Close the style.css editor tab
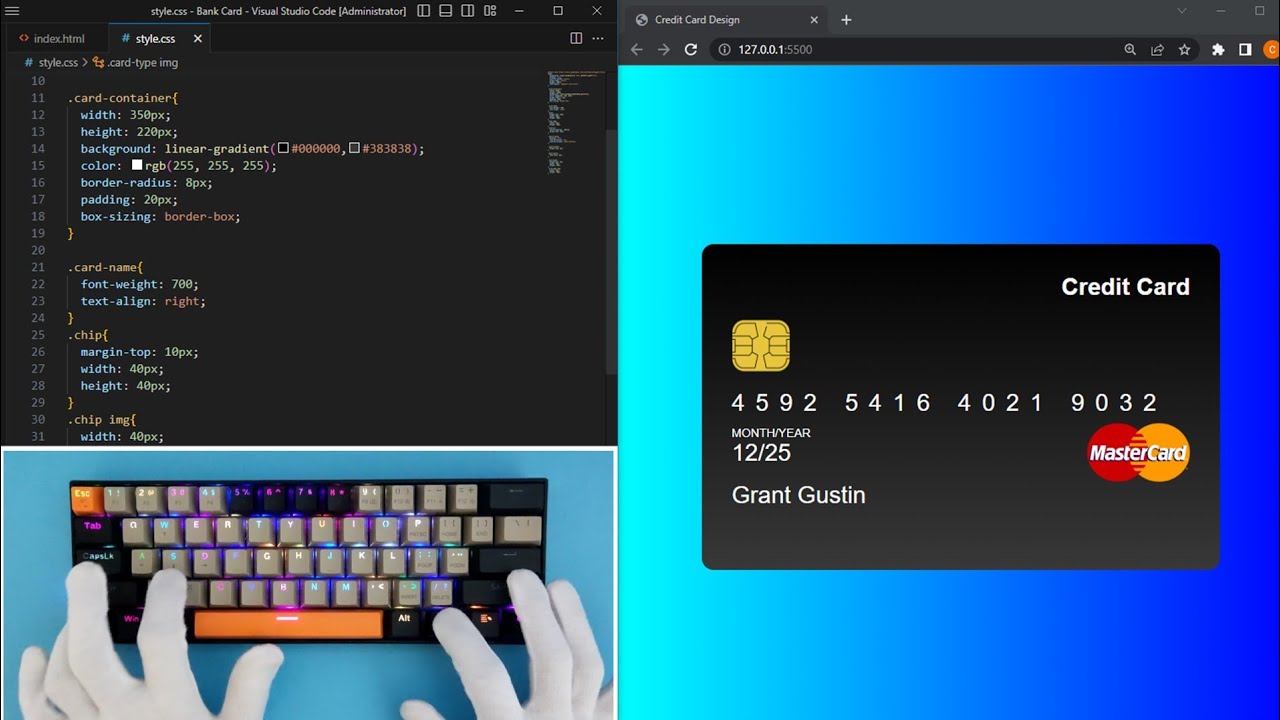The height and width of the screenshot is (720, 1280). click(198, 38)
